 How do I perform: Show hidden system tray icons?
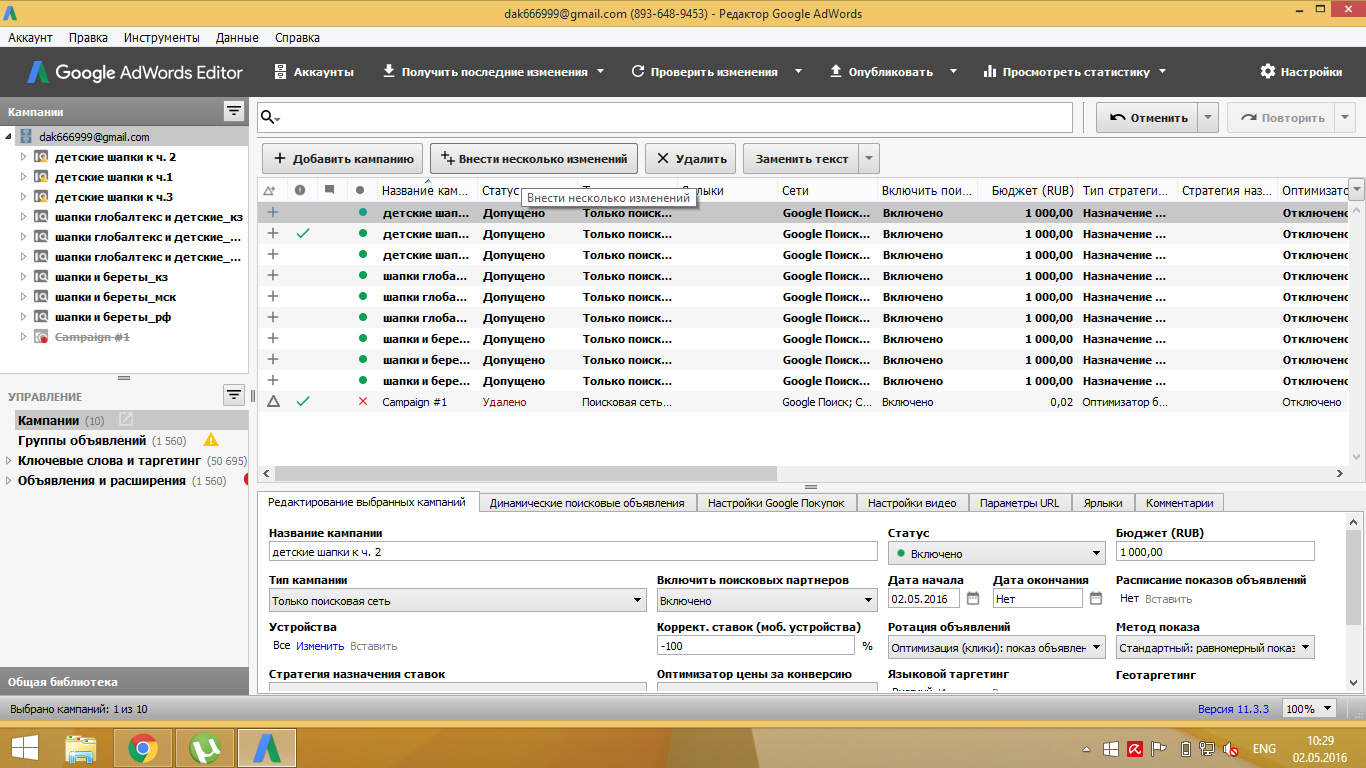coord(1085,749)
